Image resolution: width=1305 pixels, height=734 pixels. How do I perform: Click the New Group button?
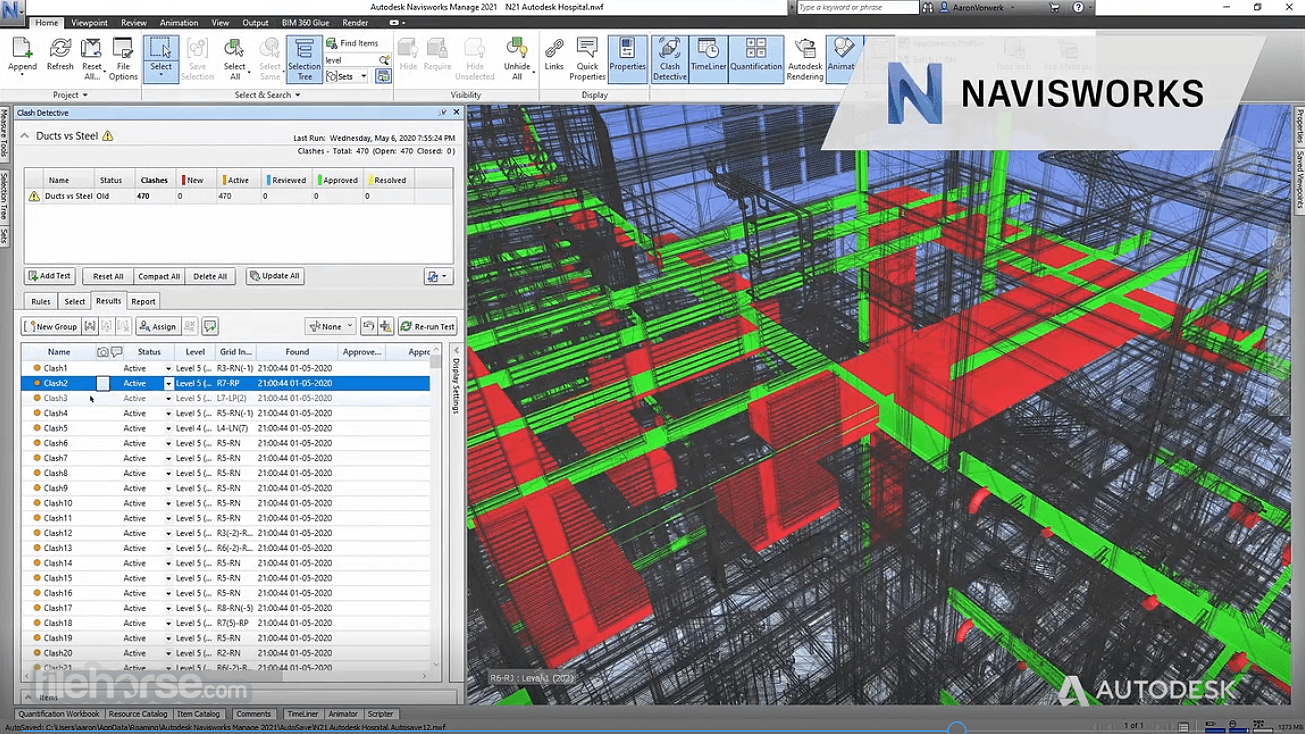[x=51, y=326]
